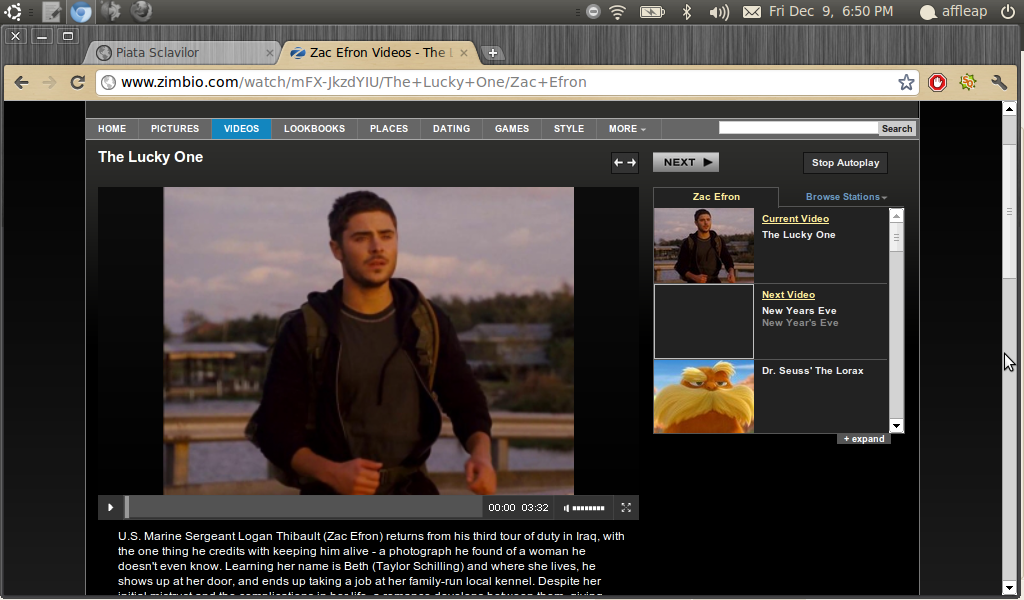Viewport: 1024px width, 600px height.
Task: Close the Zac Efron Videos tab
Action: click(464, 53)
